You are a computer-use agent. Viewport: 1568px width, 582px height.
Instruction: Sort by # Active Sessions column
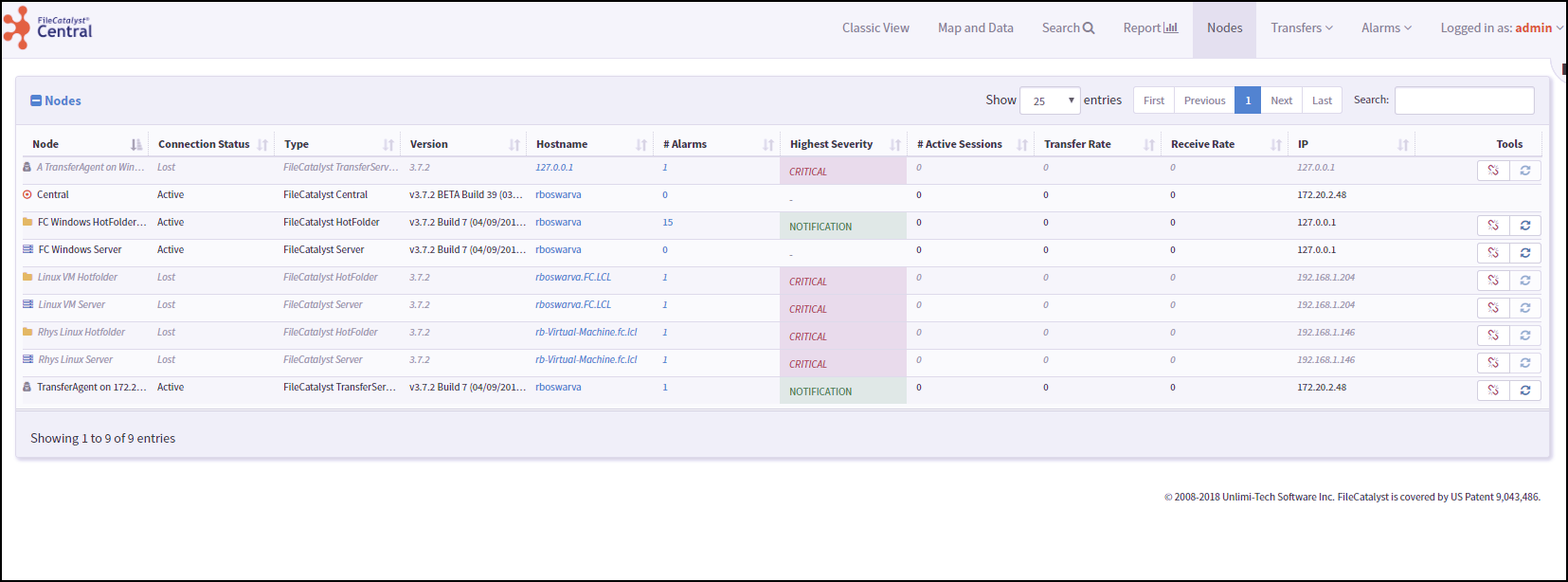pos(971,144)
